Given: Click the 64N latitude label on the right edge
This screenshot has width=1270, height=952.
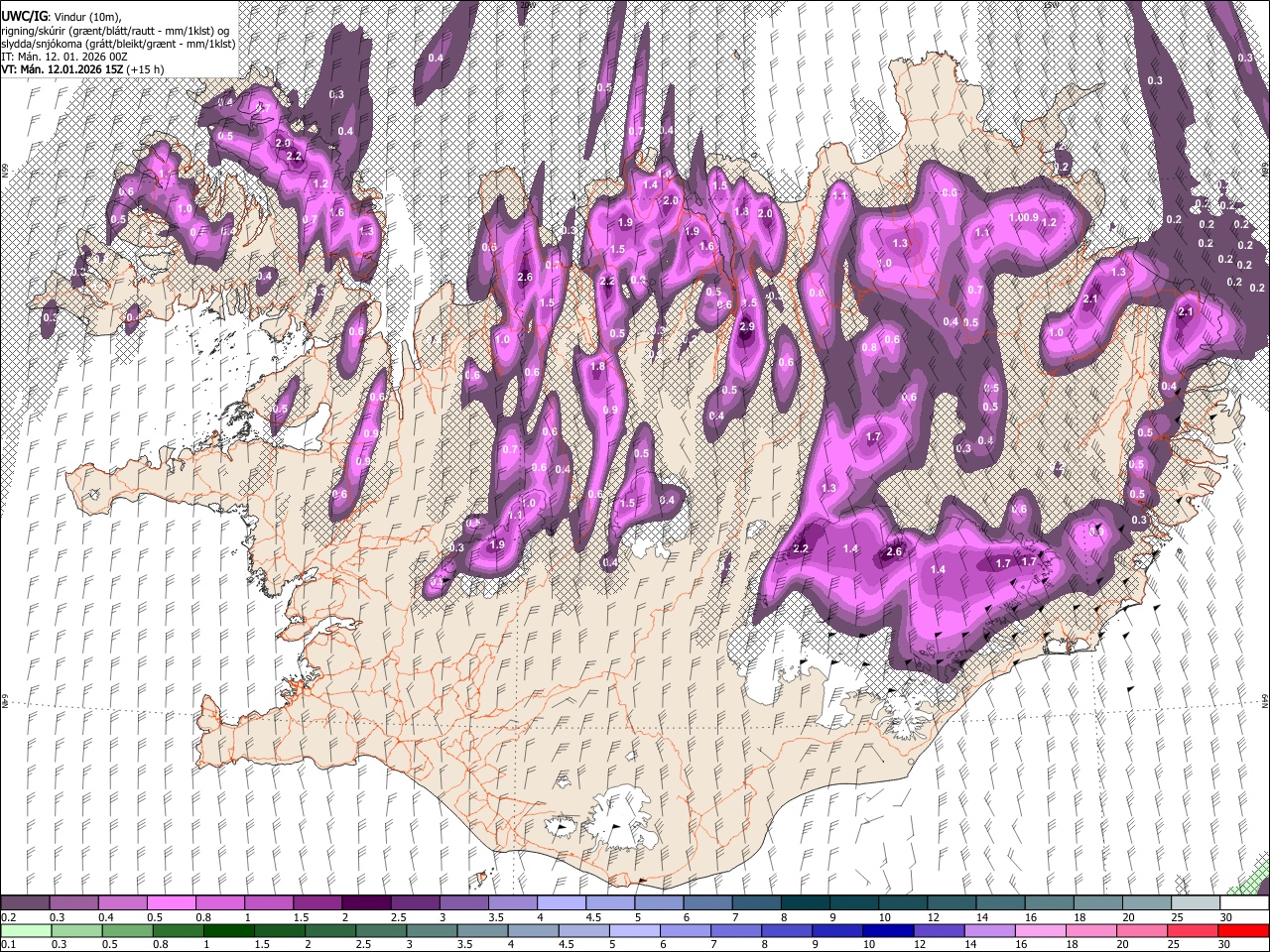Looking at the screenshot, I should 1265,701.
